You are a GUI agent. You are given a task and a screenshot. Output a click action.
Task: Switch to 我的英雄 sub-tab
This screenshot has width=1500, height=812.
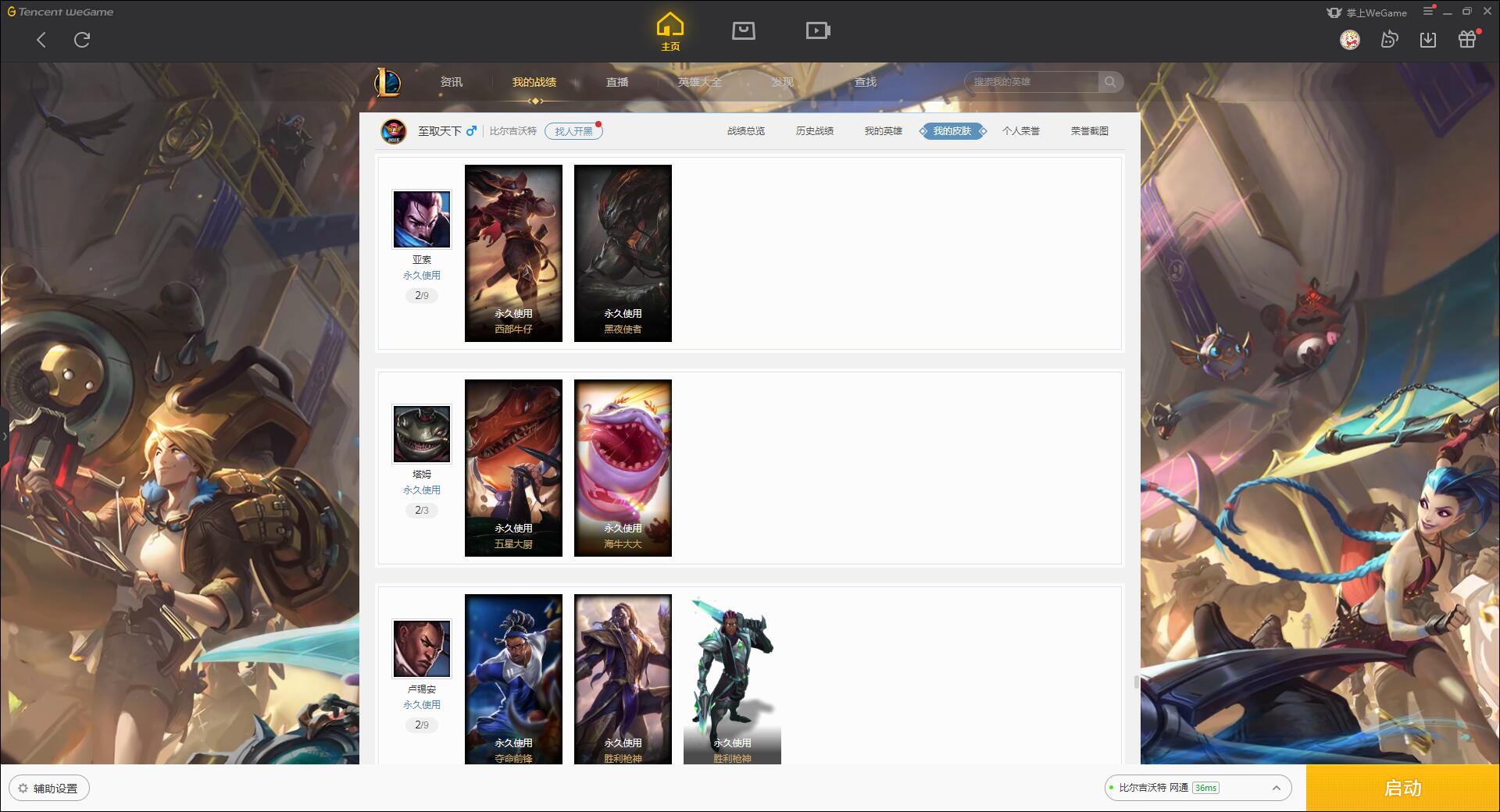click(x=884, y=131)
